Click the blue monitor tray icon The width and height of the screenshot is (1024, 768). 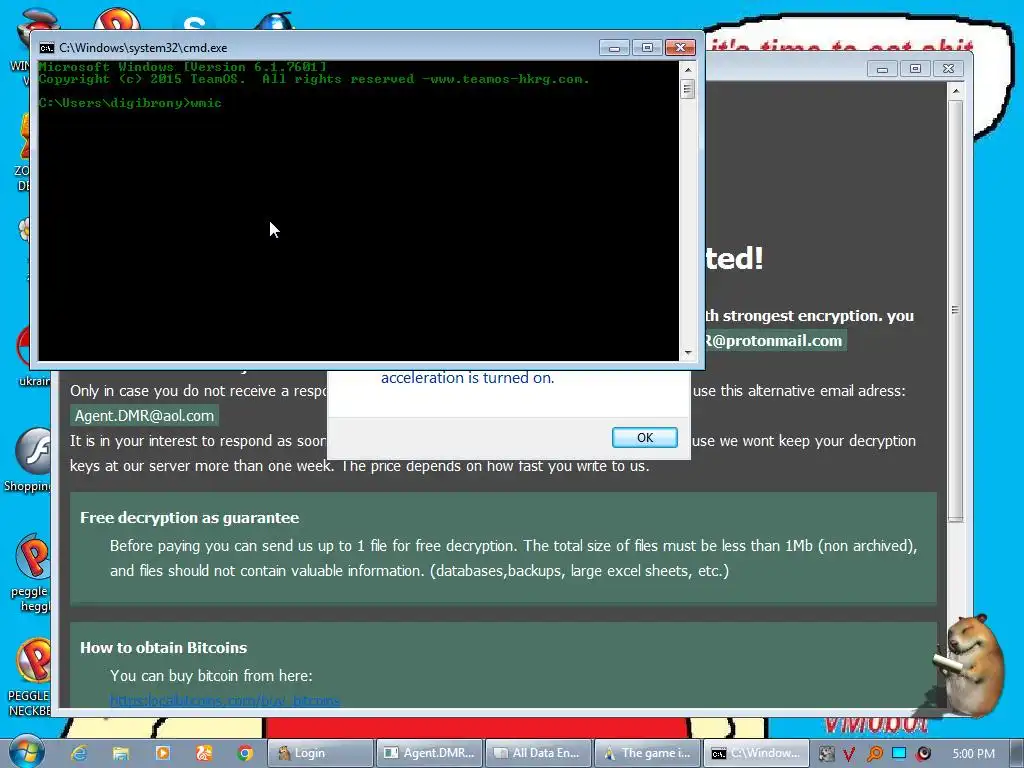pos(899,753)
